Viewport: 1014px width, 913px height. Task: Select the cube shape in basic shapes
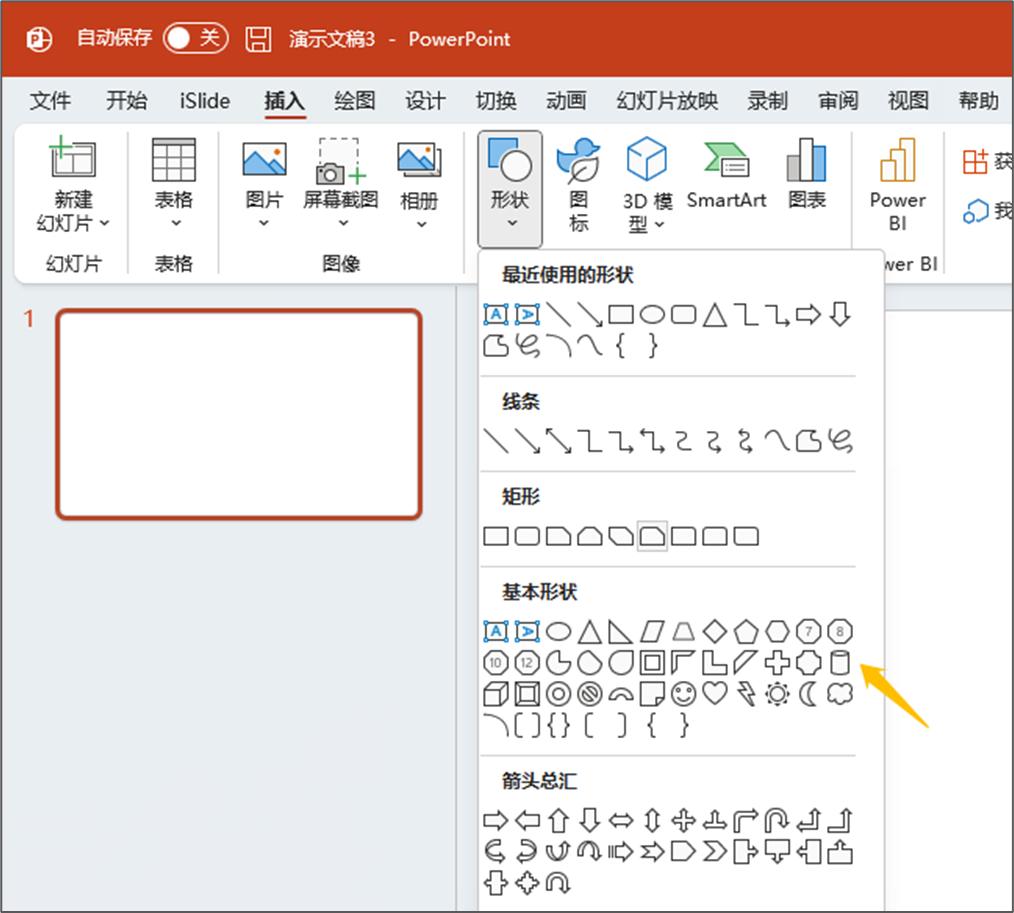coord(495,693)
